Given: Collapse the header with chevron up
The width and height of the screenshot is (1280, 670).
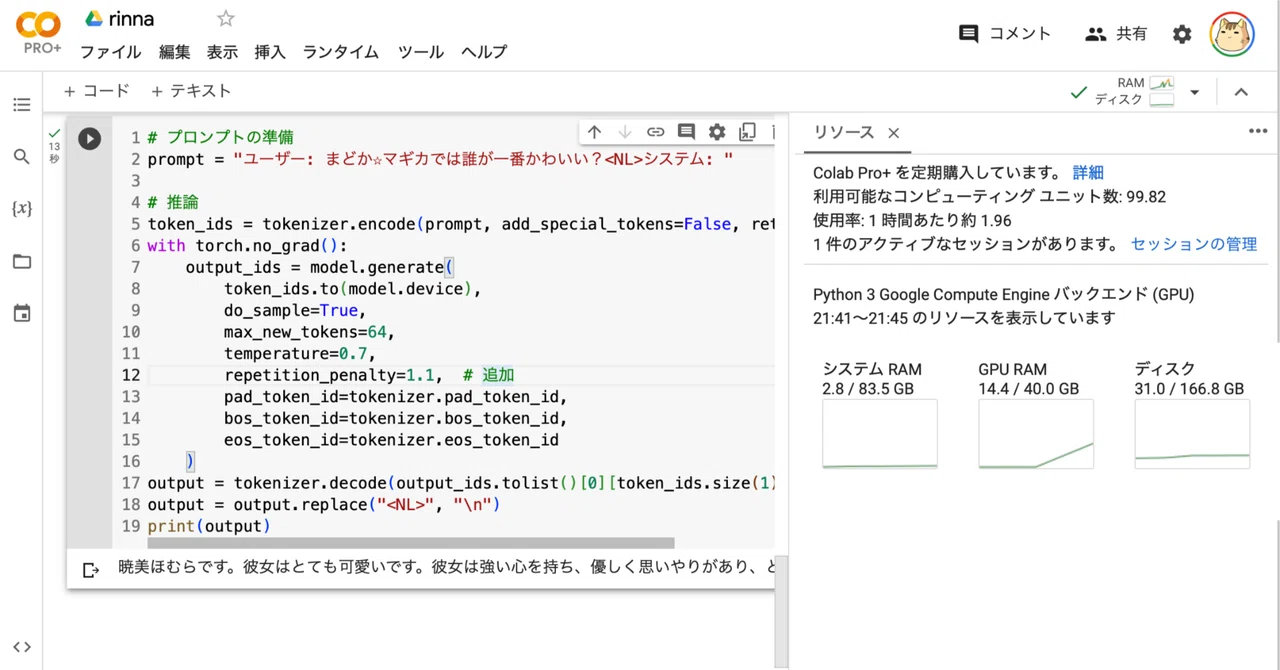Looking at the screenshot, I should (1241, 92).
